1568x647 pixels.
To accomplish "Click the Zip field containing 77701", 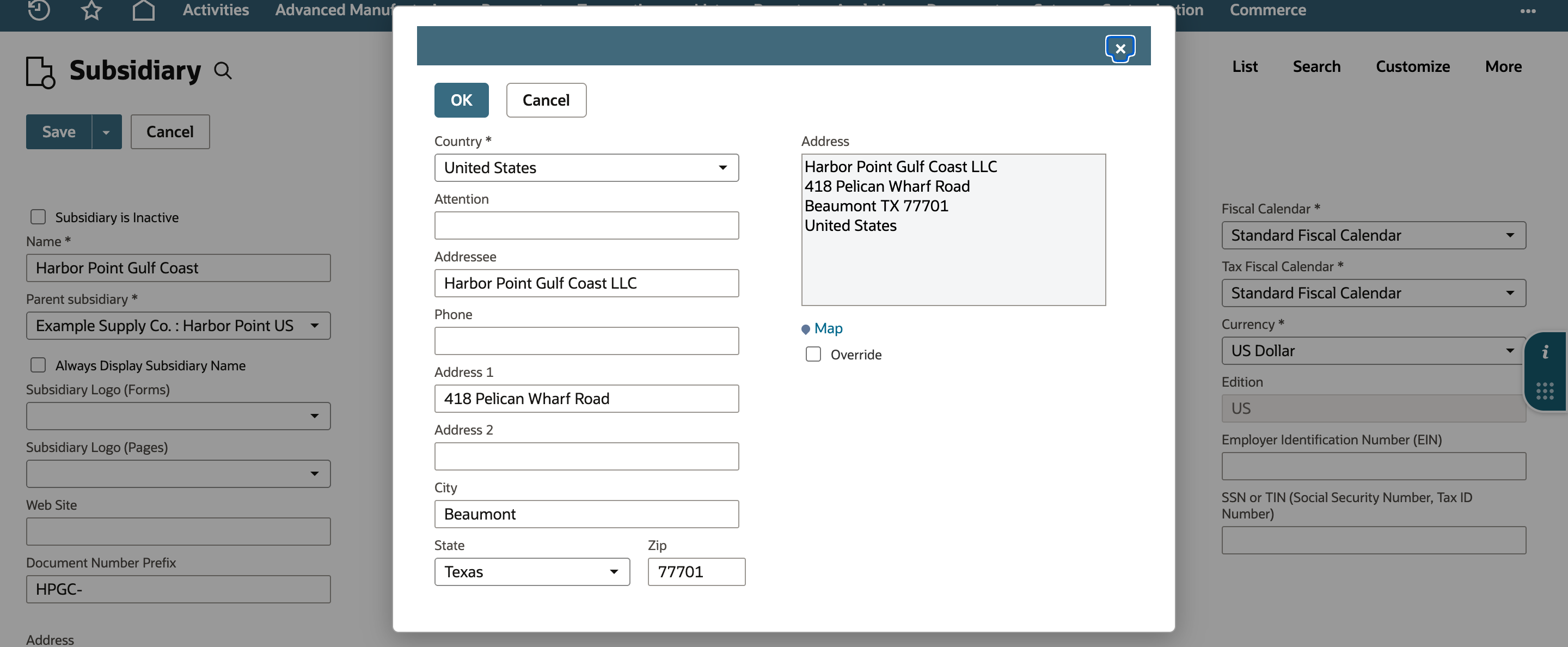I will [696, 571].
